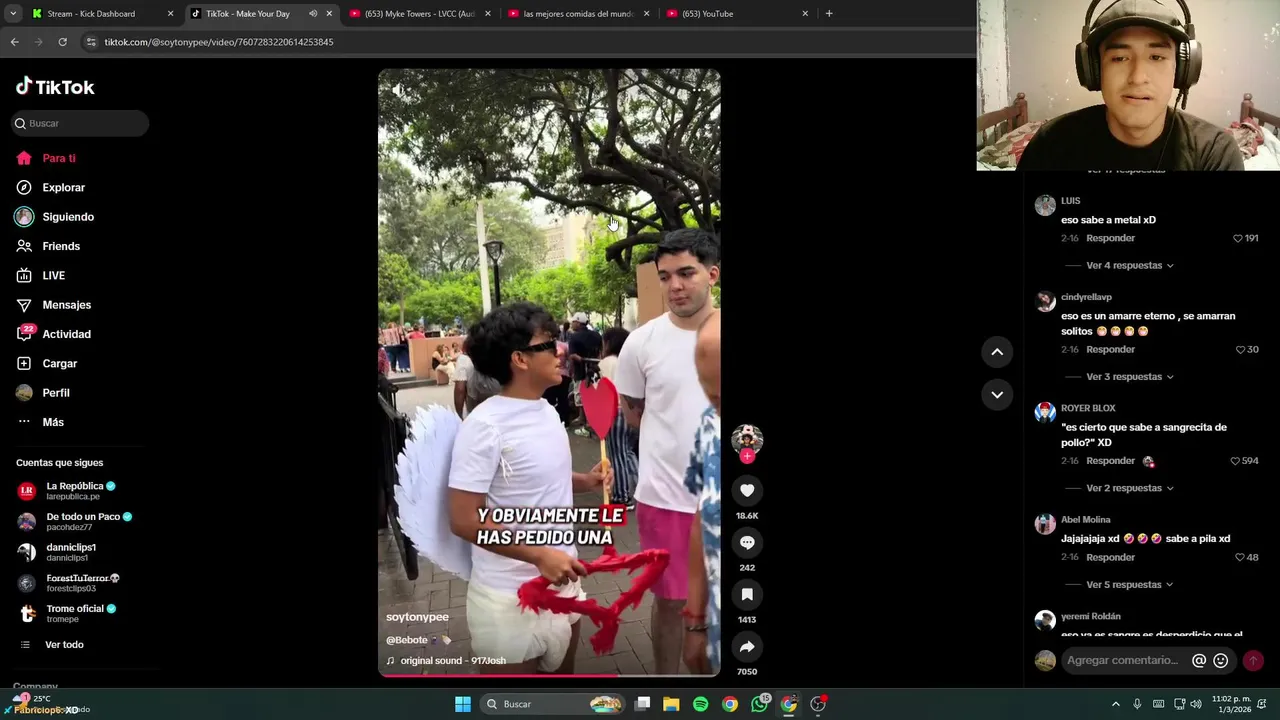Screen dimensions: 1280x720
Task: Reply to LUIS's comment
Action: (1110, 238)
